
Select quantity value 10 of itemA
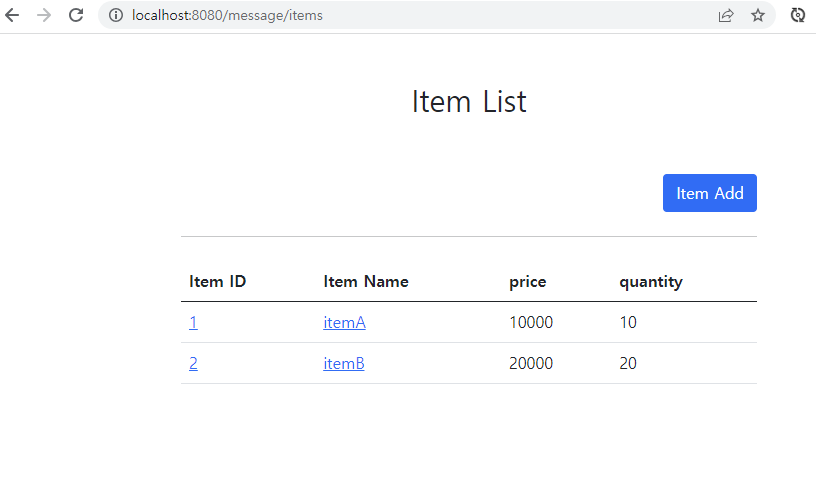click(x=628, y=322)
